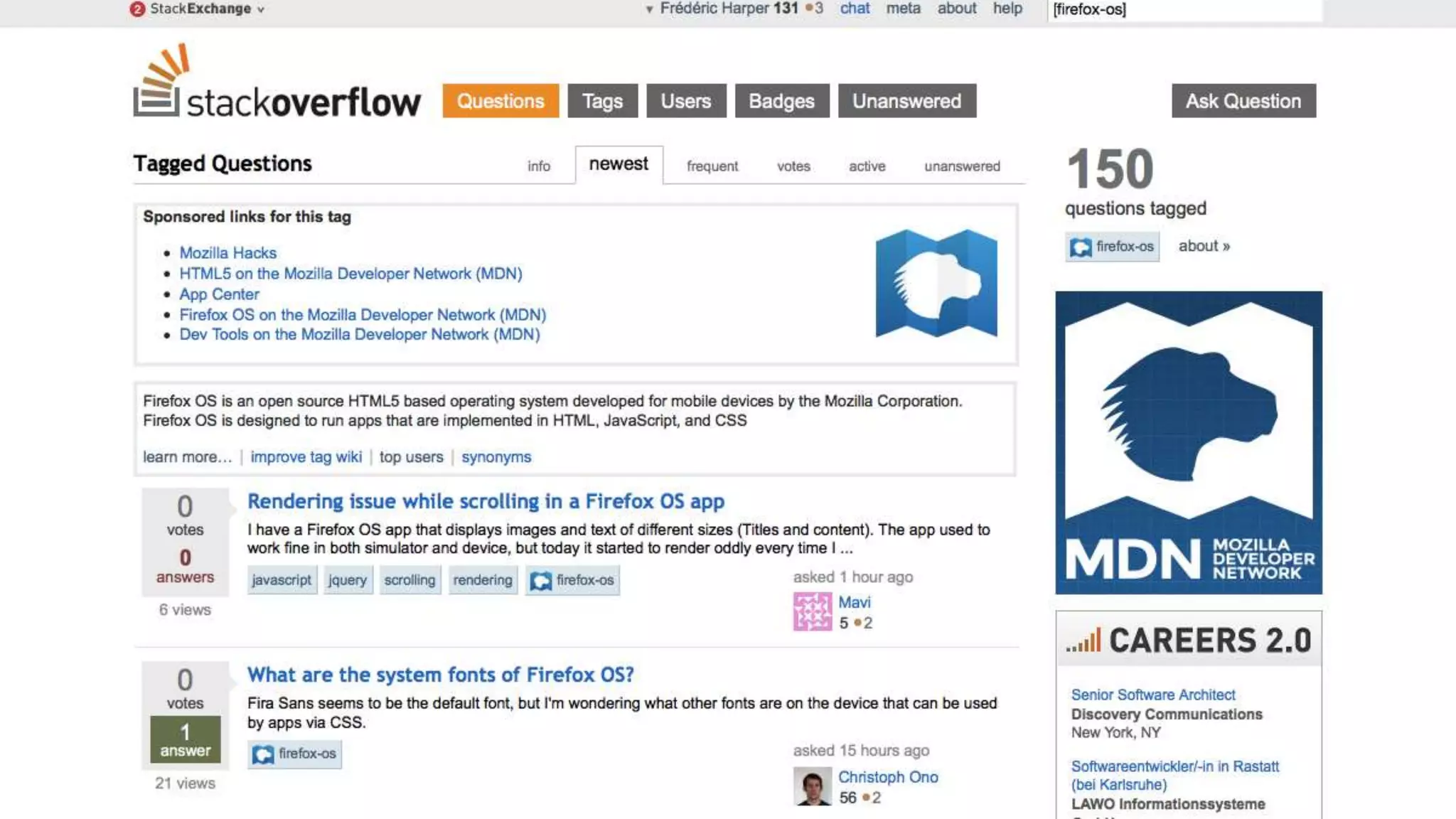The height and width of the screenshot is (819, 1456).
Task: Click firefox-os tag under fonts question
Action: 295,754
